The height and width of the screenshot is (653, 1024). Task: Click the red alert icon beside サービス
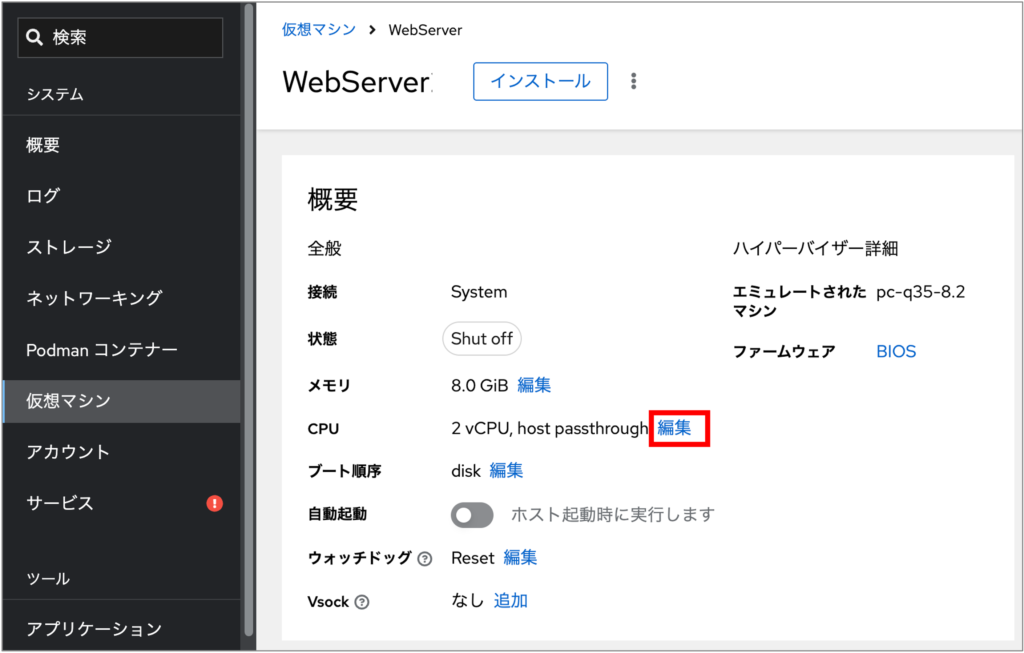214,503
